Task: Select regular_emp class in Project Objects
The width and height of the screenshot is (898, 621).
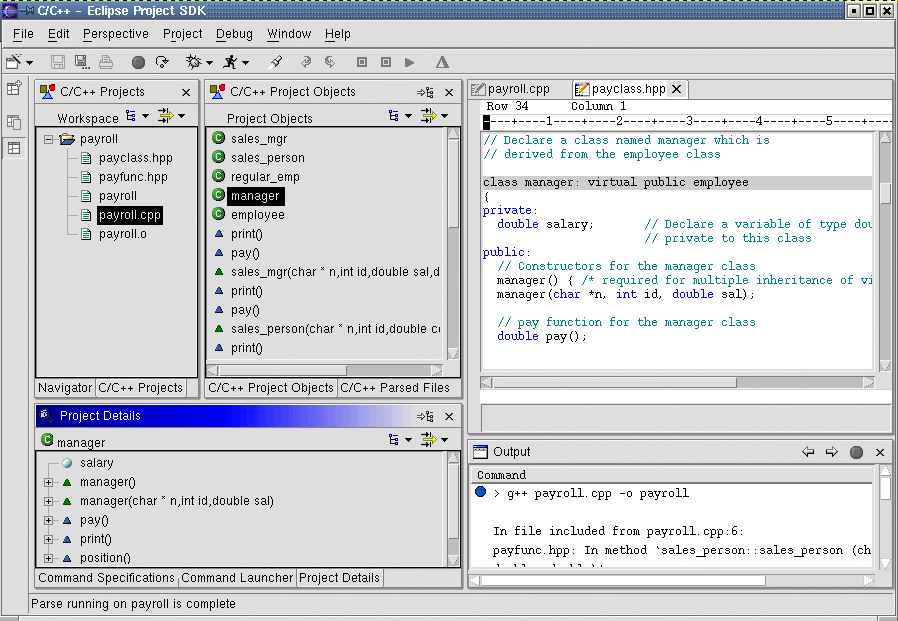Action: (265, 177)
